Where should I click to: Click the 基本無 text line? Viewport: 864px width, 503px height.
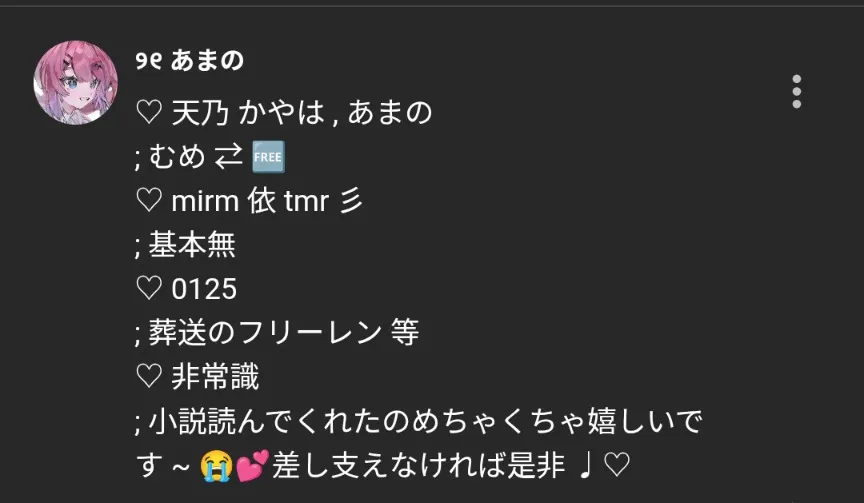[x=192, y=245]
